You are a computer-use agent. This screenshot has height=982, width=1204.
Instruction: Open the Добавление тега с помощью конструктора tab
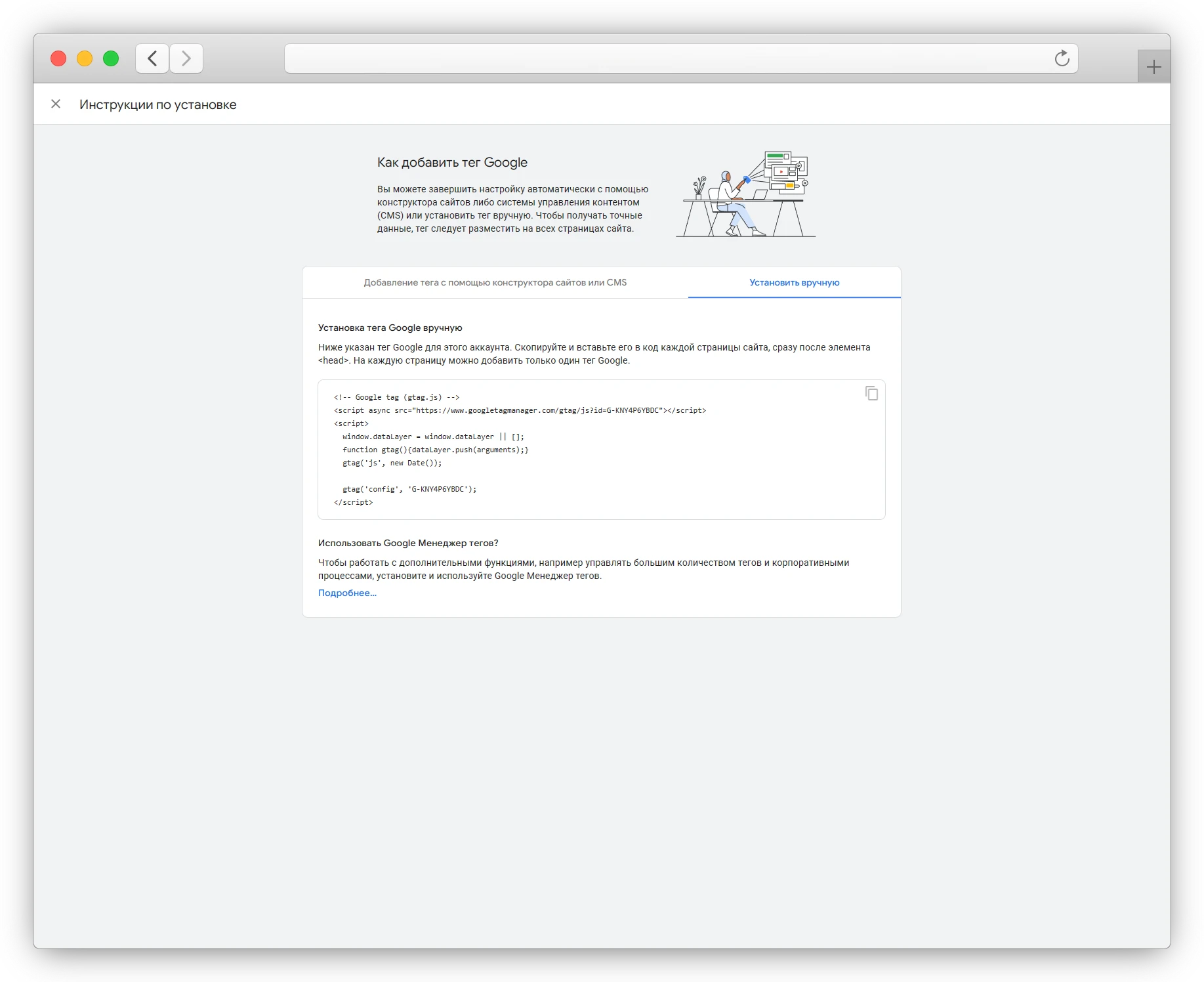(495, 283)
